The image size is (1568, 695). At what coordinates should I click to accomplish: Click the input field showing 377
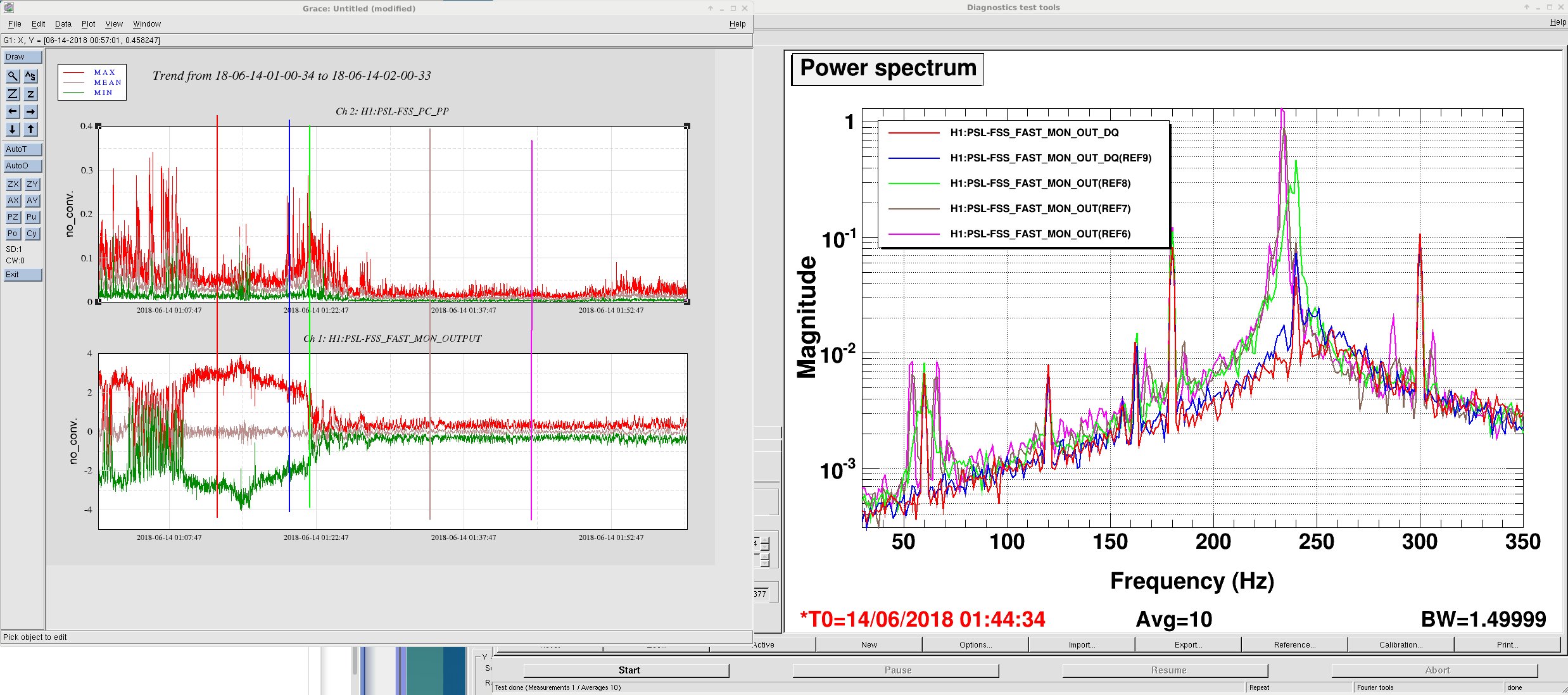[x=761, y=594]
